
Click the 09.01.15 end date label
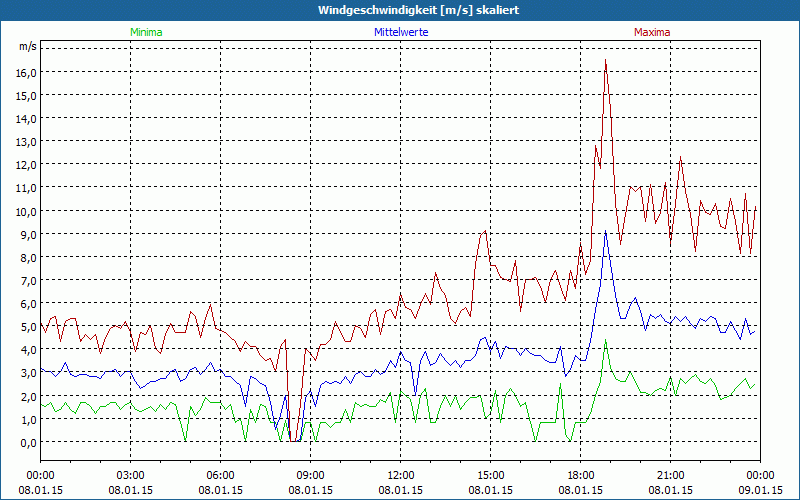760,490
